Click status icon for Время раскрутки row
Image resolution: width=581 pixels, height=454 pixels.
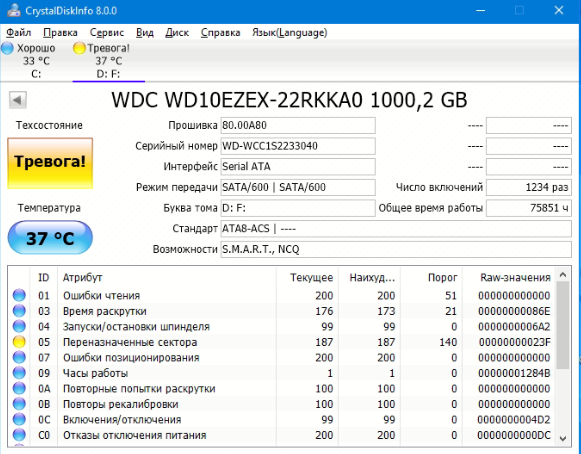click(19, 311)
